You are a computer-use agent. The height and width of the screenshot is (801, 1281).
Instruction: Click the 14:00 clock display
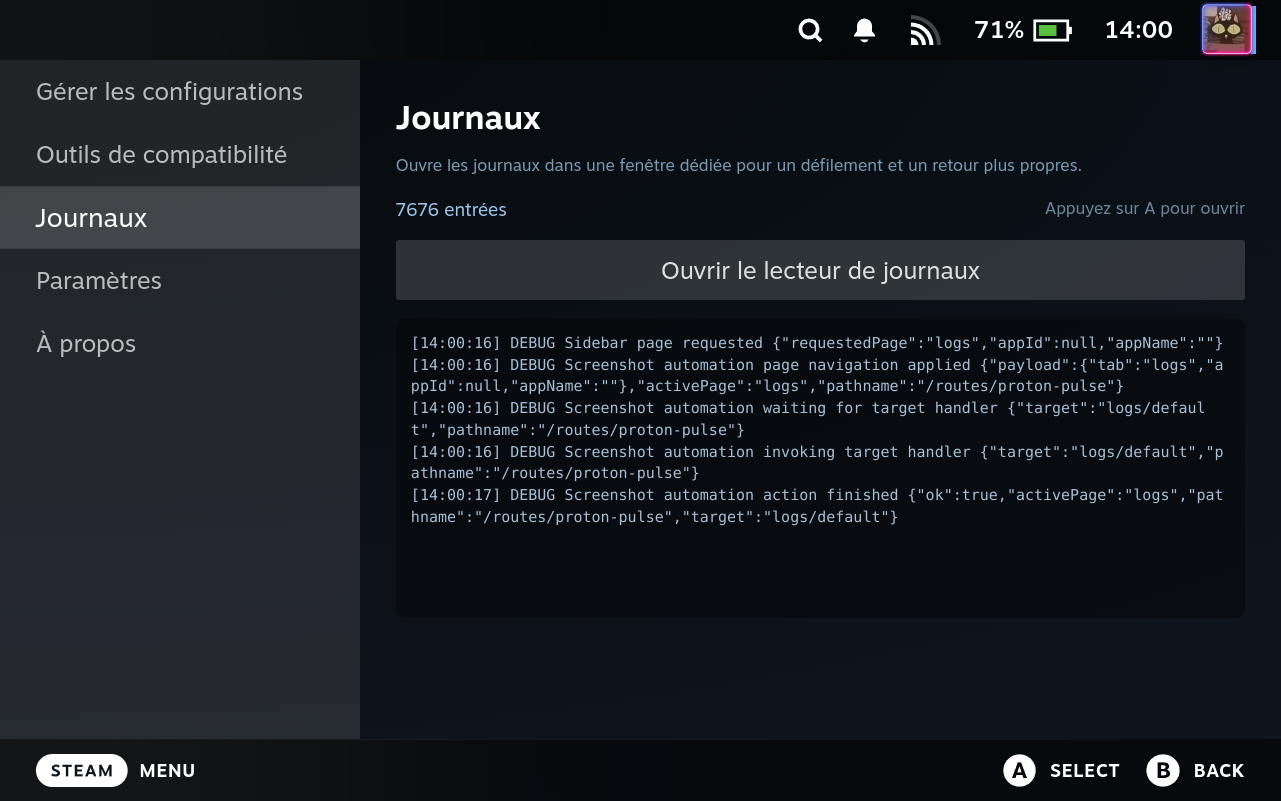(x=1138, y=31)
